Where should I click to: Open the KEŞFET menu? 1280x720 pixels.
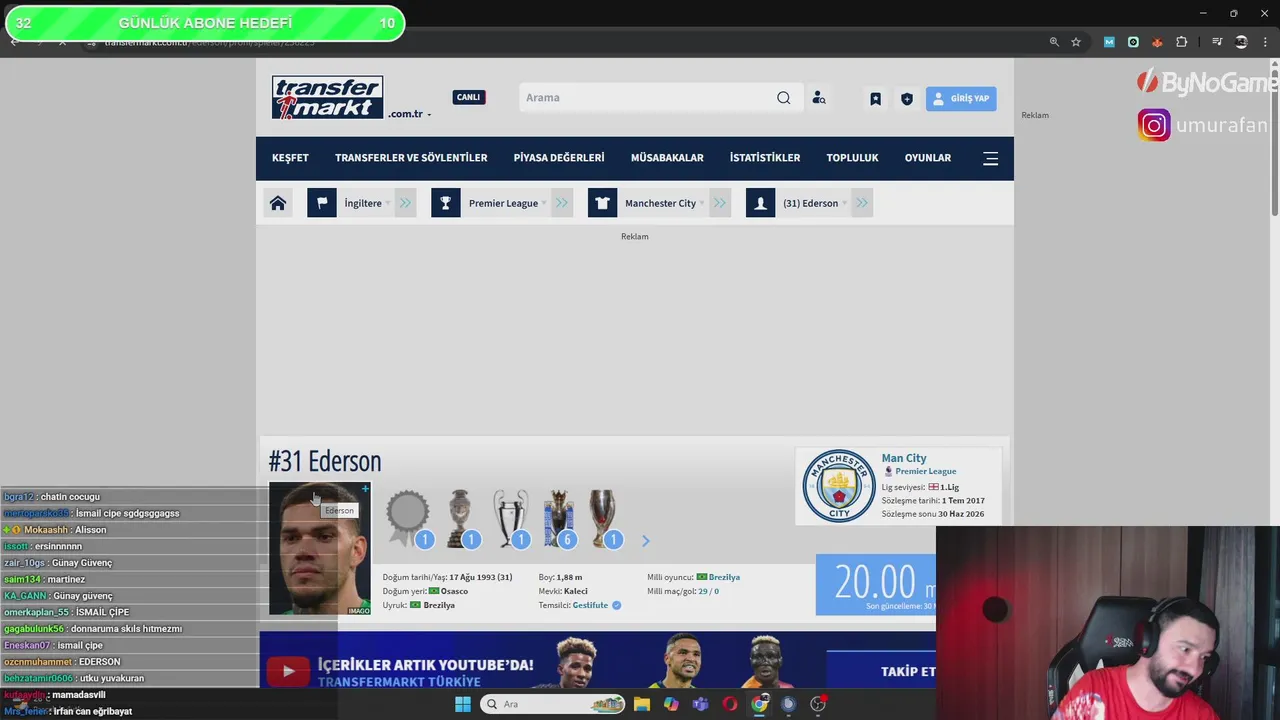click(290, 158)
